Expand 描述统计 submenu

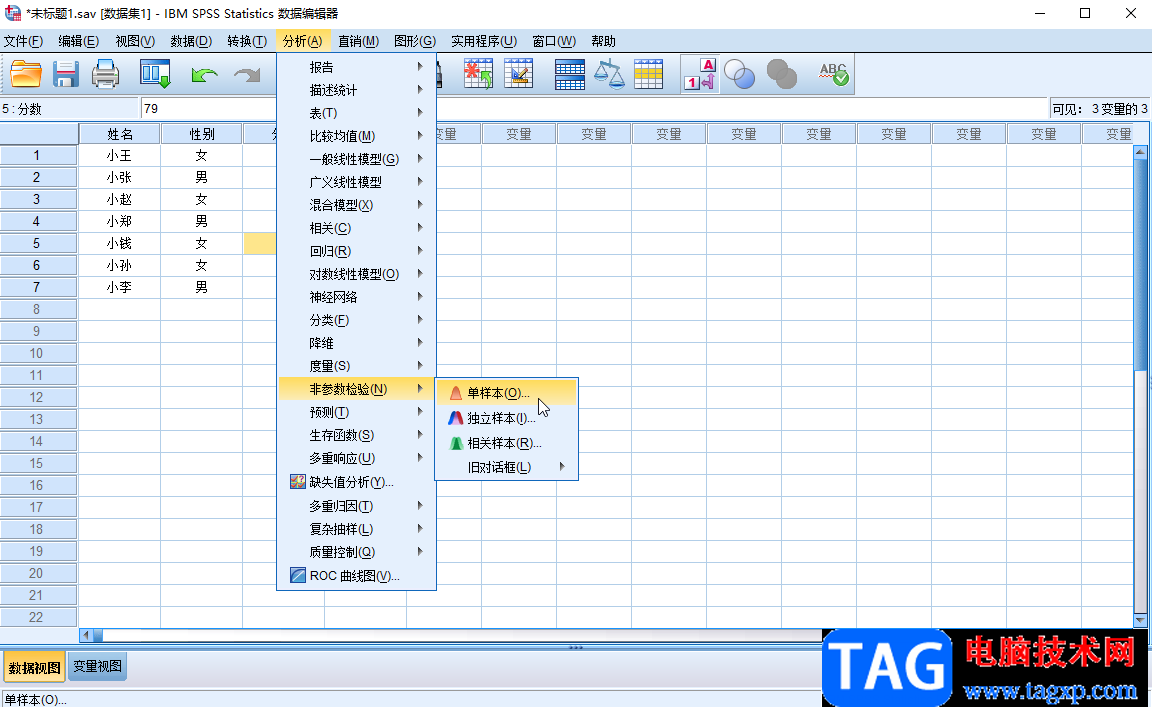356,90
